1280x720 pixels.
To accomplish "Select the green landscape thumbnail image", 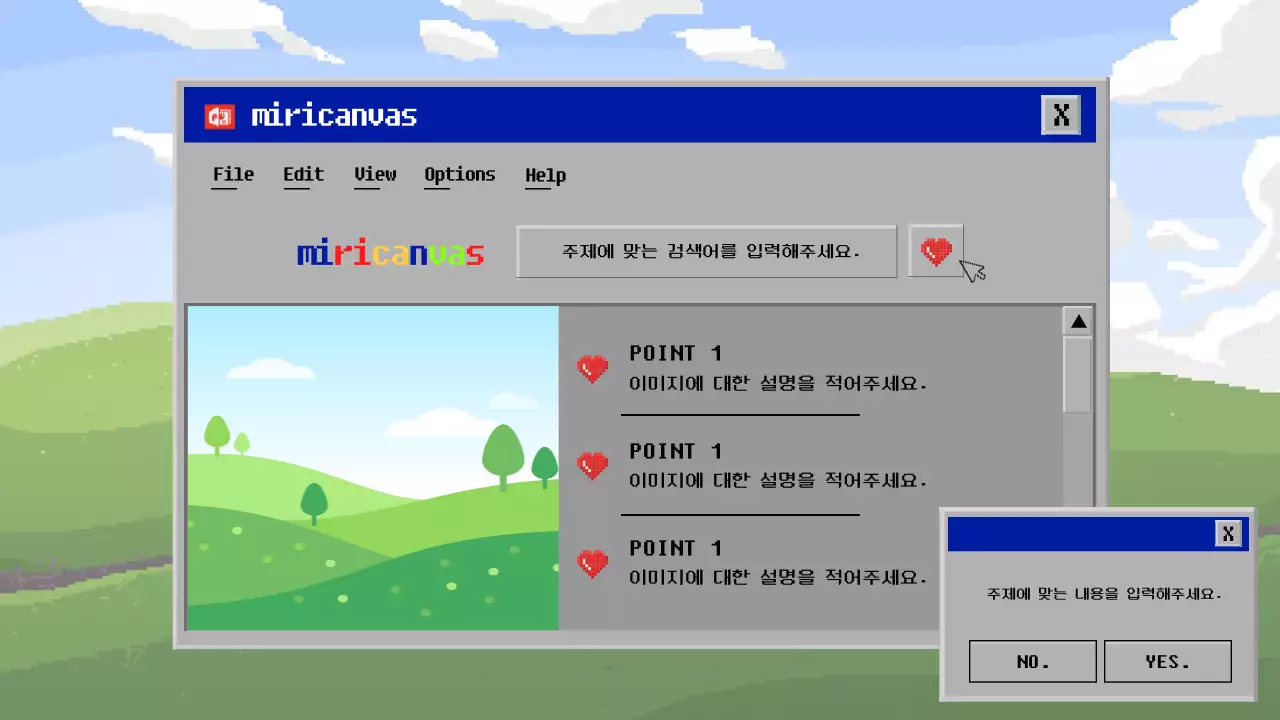I will [x=372, y=468].
